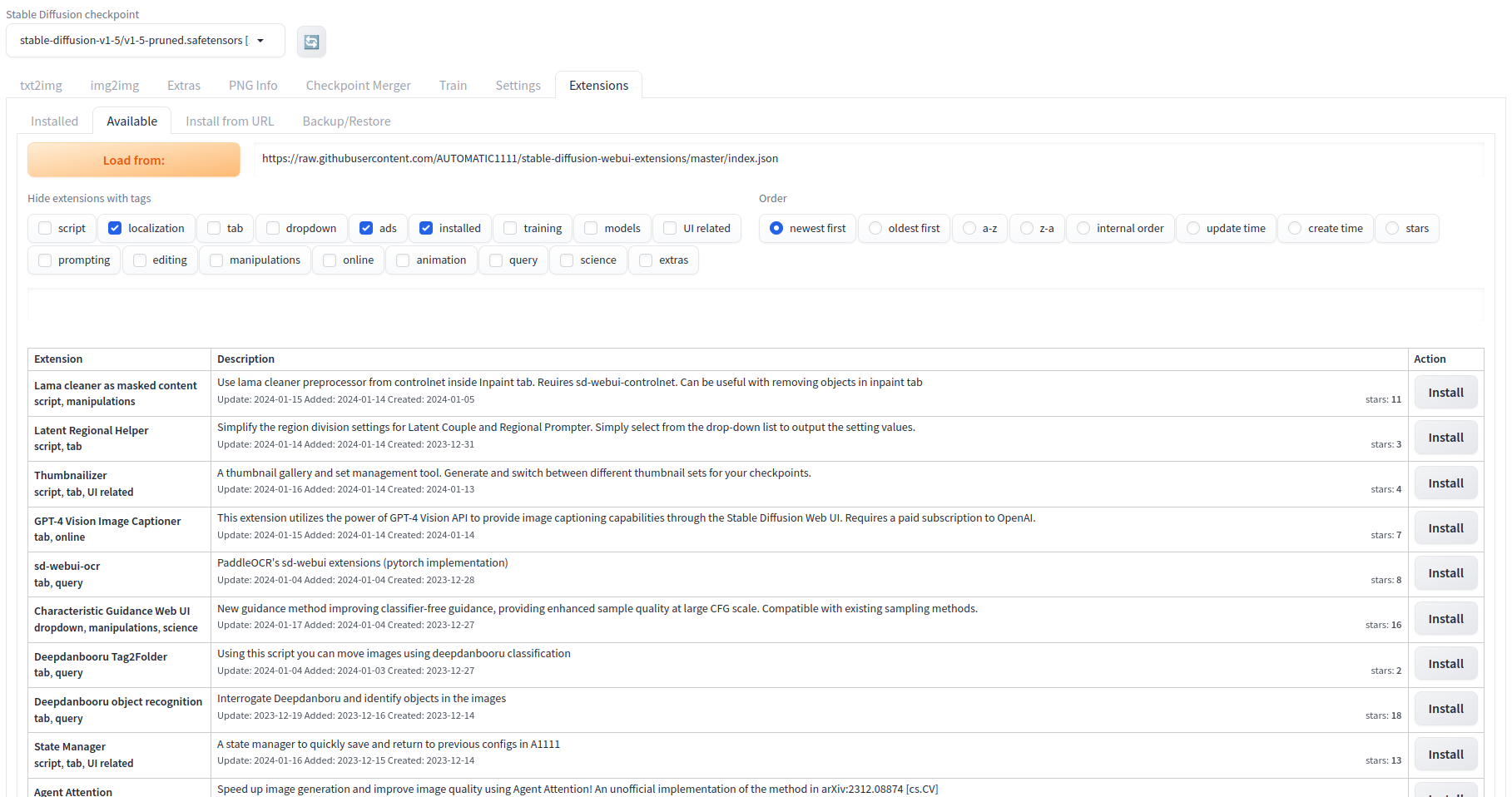Uncheck the localization tag checkbox

pyautogui.click(x=115, y=229)
